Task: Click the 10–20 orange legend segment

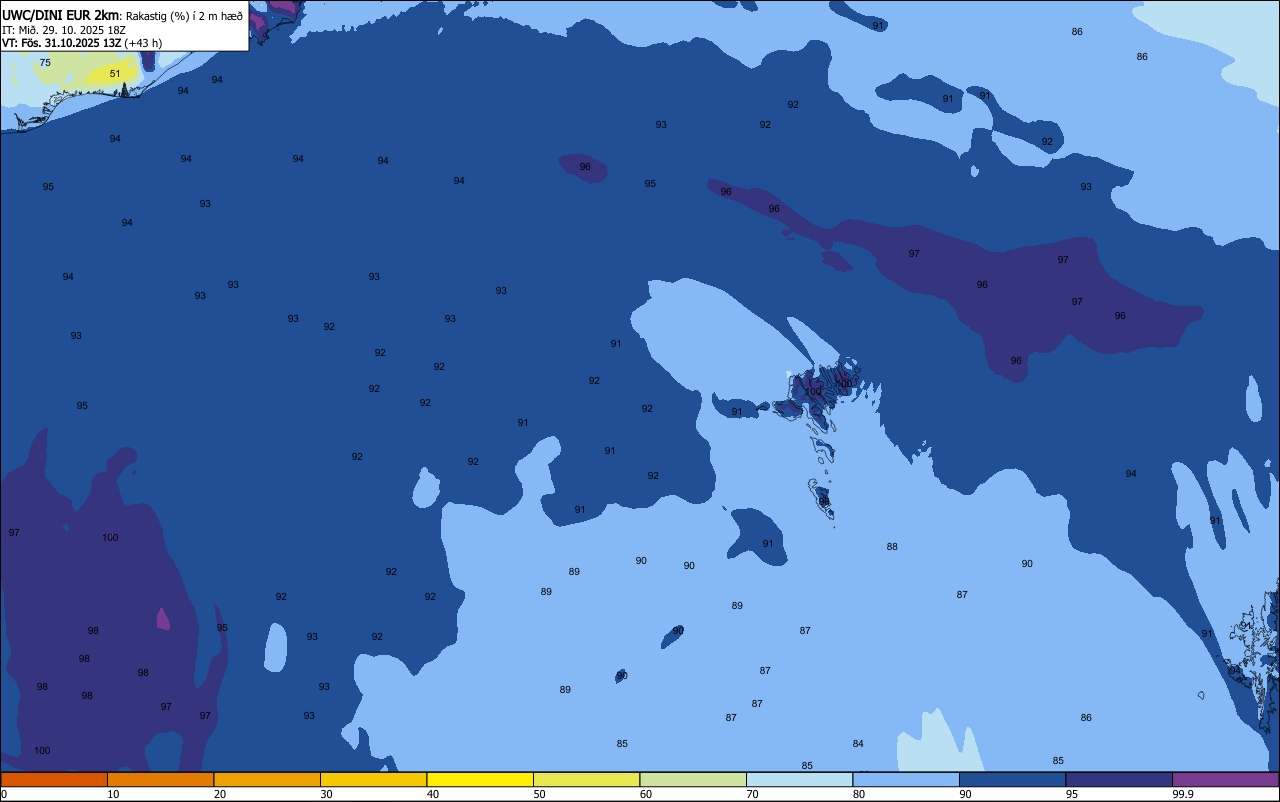Action: [x=160, y=779]
